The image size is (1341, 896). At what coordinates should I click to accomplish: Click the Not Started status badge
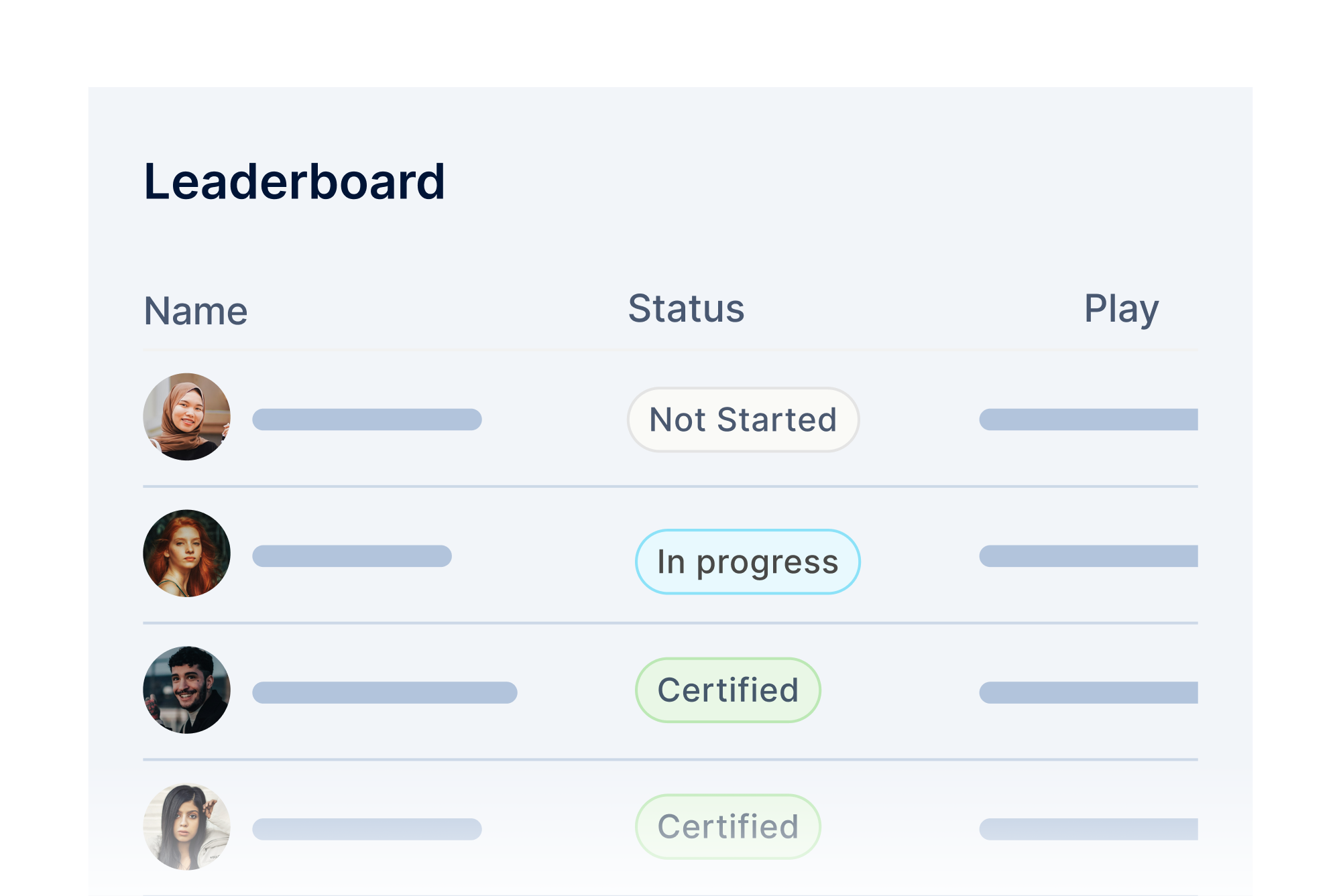[743, 420]
